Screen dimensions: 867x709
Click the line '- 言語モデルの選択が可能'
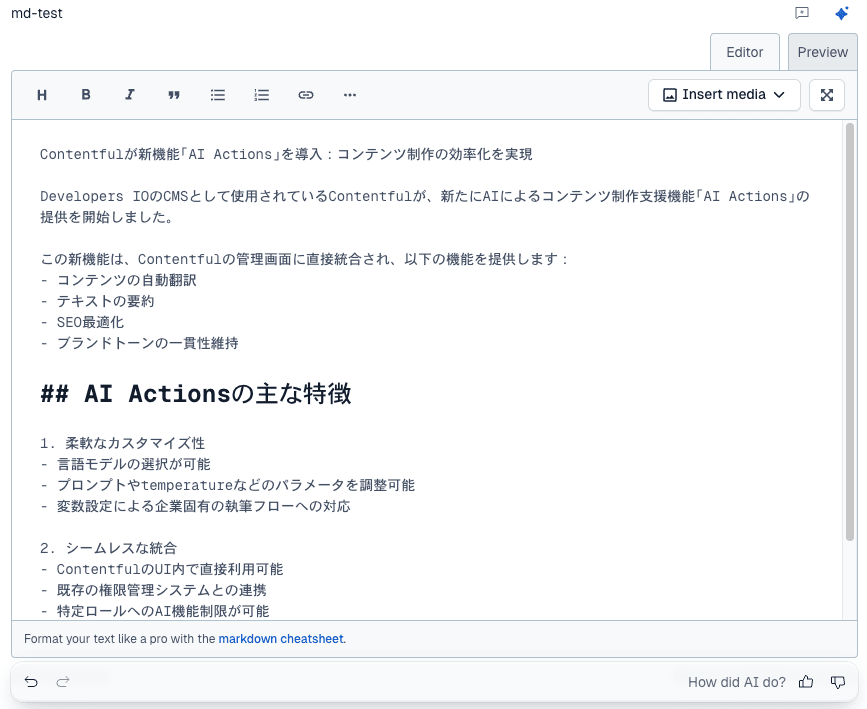tap(125, 464)
